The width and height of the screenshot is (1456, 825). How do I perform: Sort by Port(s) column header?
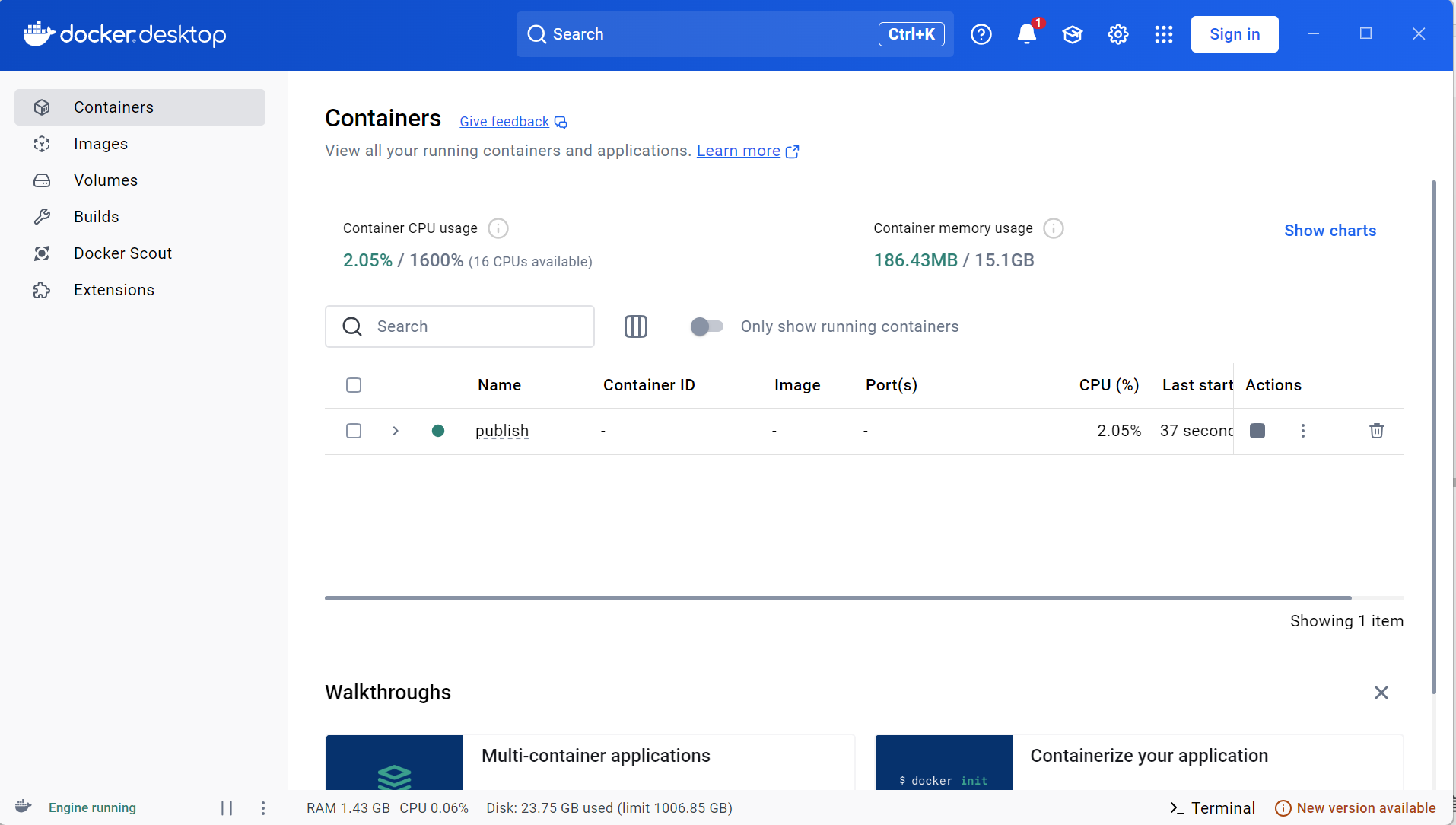tap(892, 385)
